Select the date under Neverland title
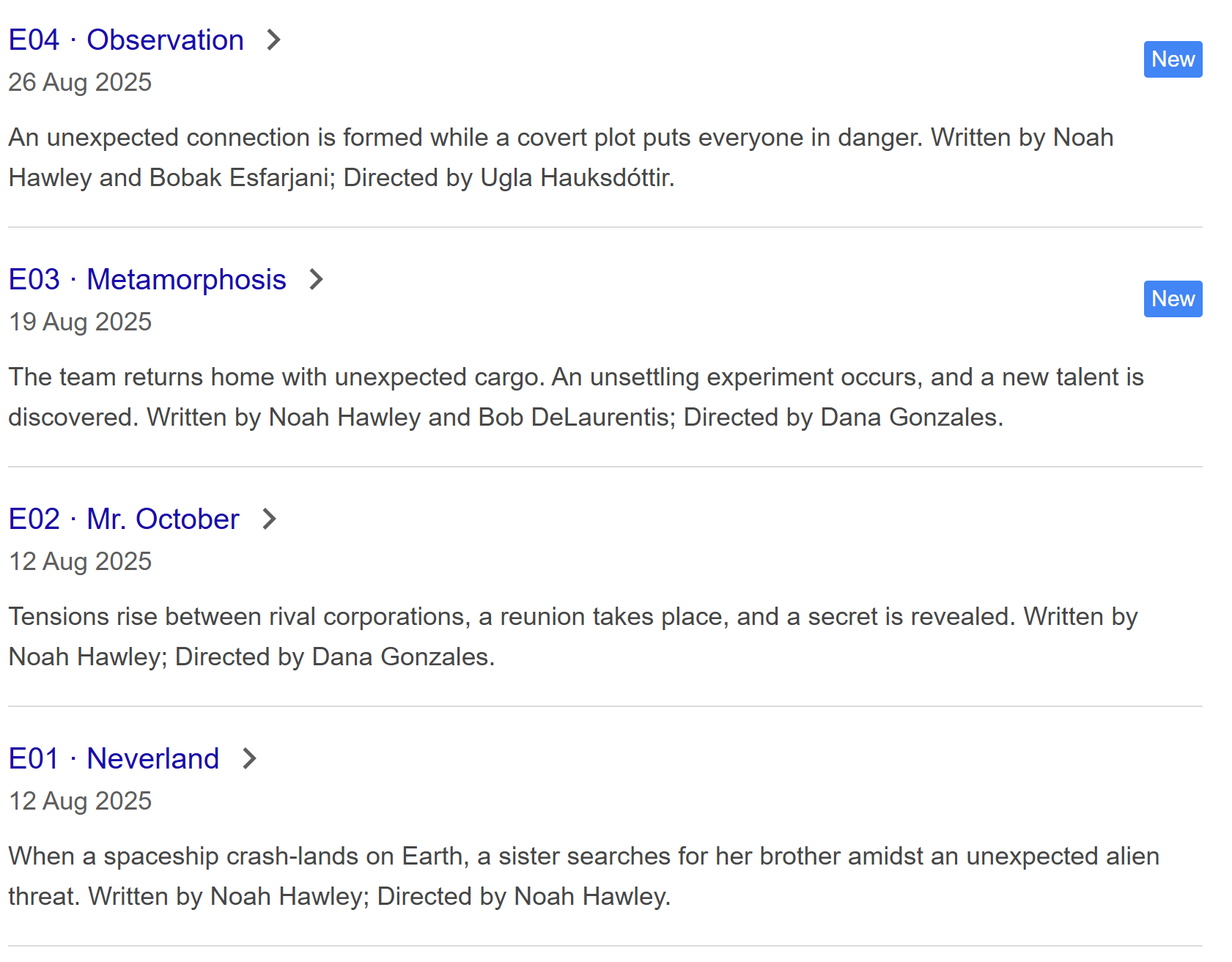The image size is (1232, 962). pyautogui.click(x=80, y=801)
